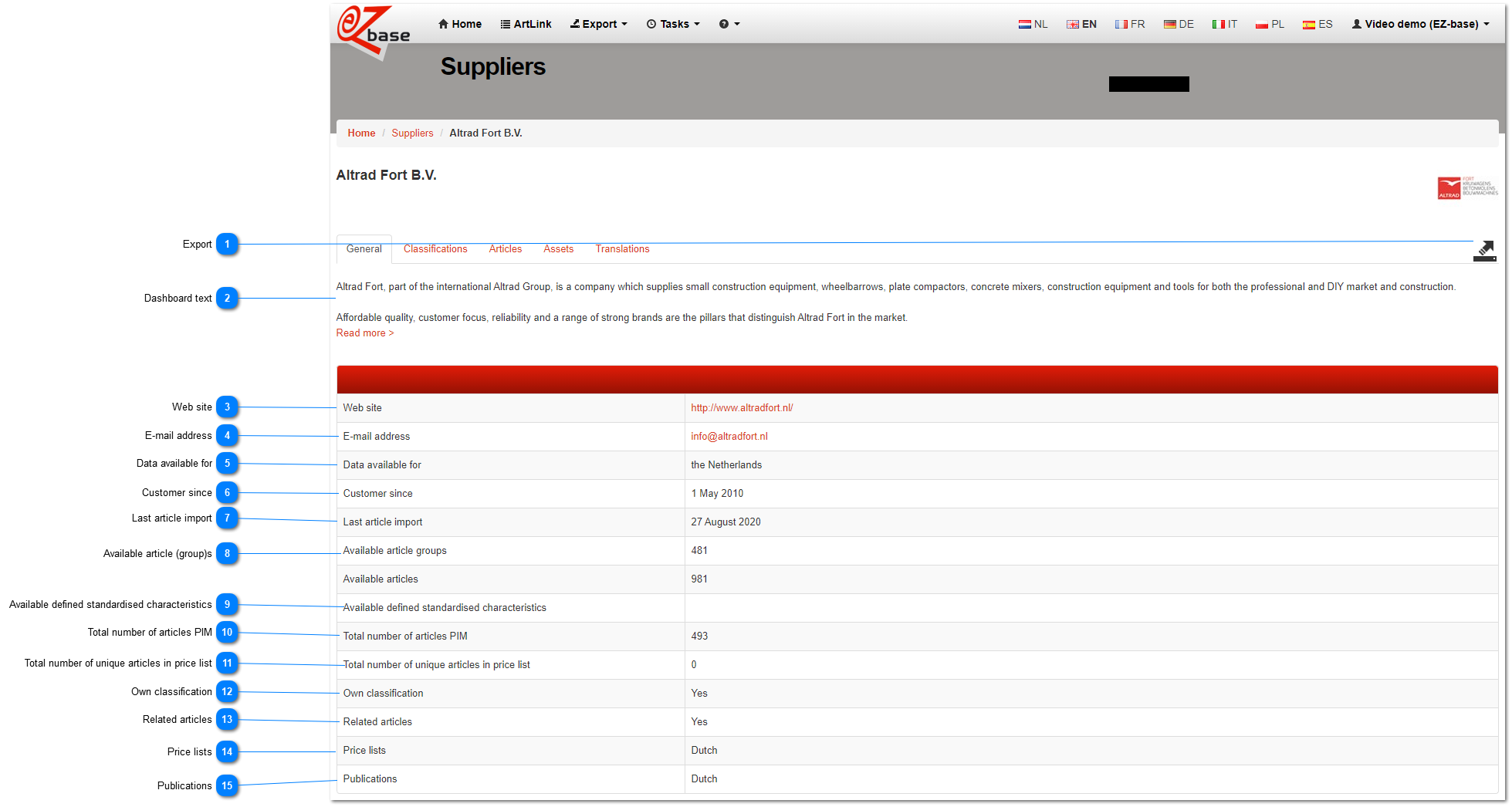Click the Read more link

[365, 333]
